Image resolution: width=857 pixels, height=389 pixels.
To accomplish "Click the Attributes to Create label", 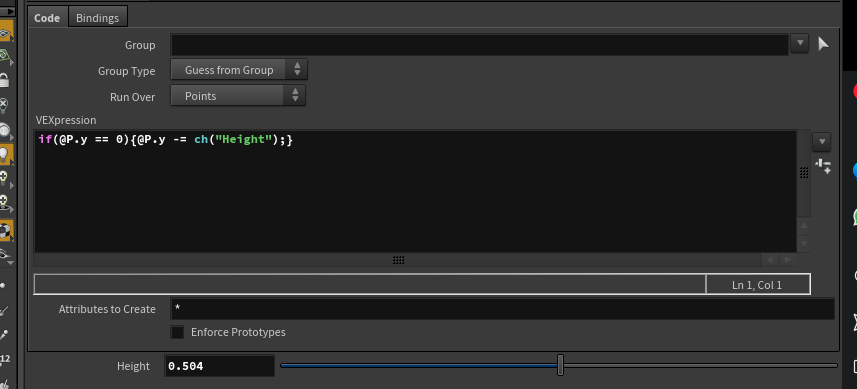I will 107,309.
